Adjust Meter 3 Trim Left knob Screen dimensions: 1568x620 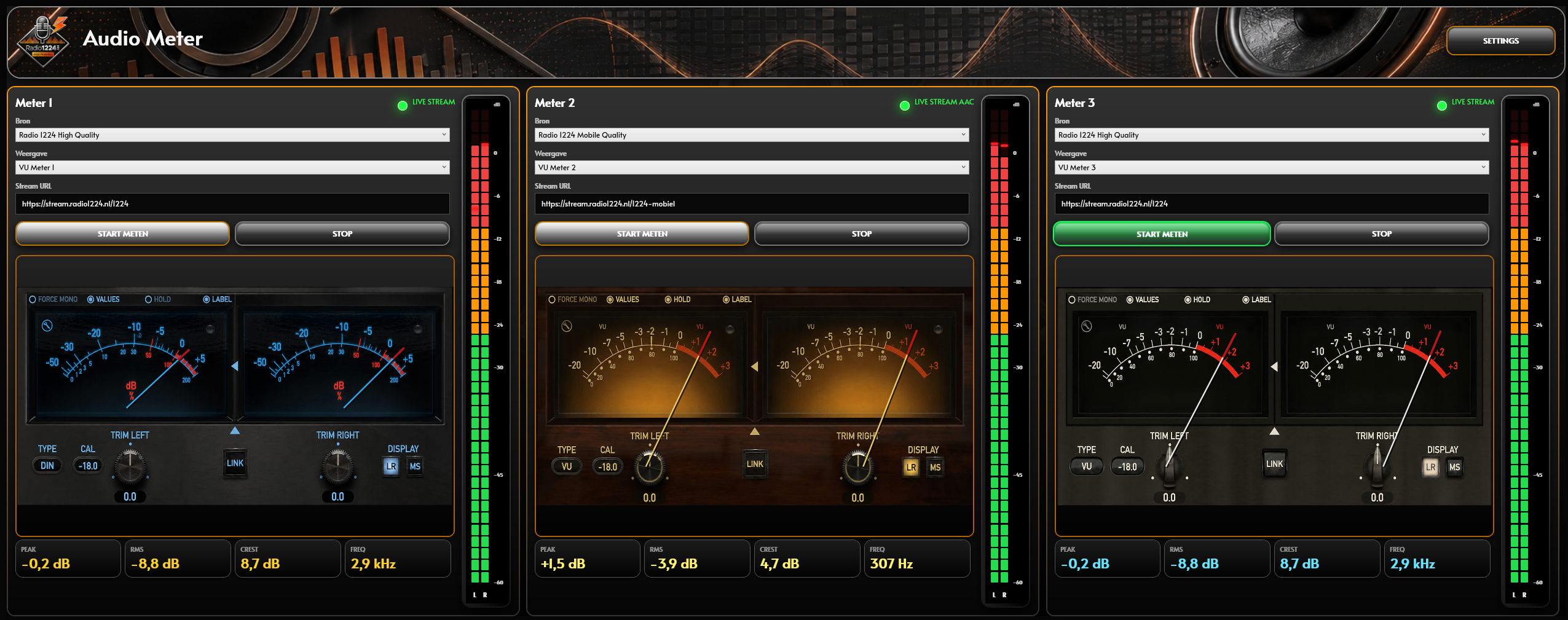(1169, 468)
